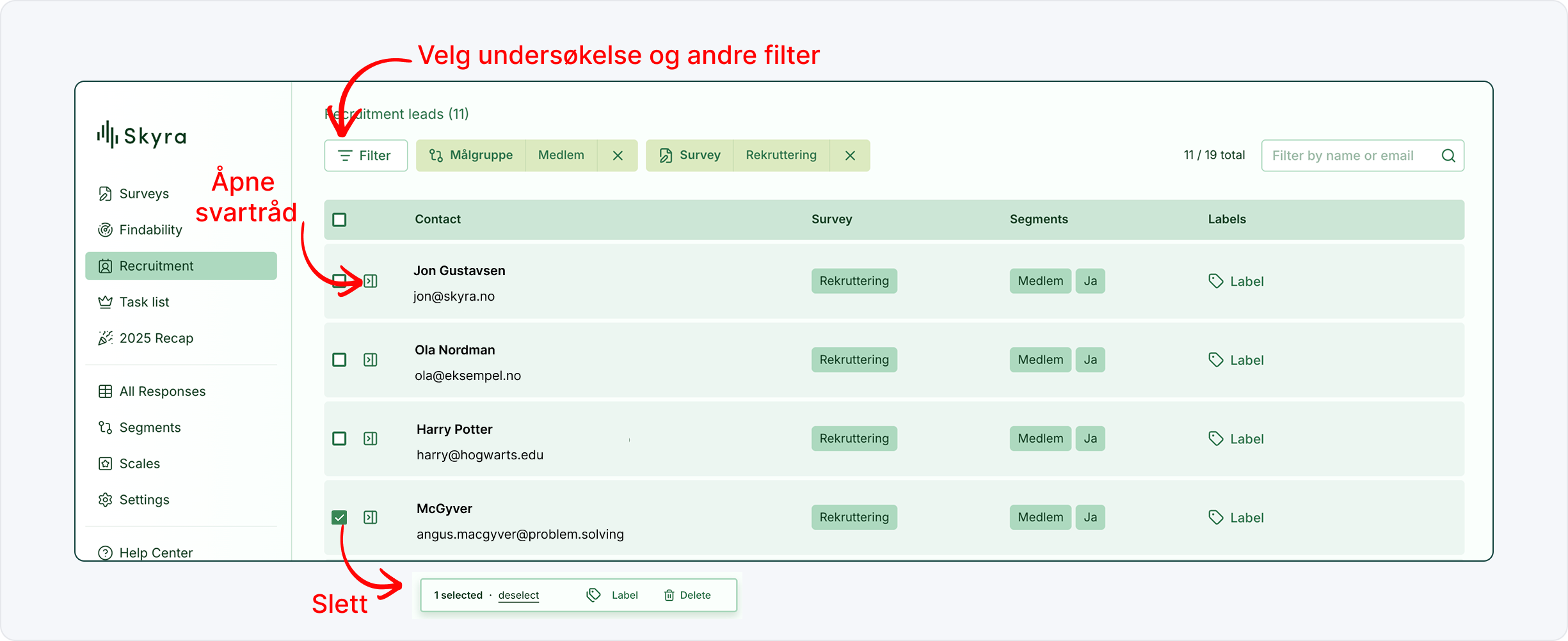This screenshot has width=1568, height=641.
Task: Uncheck the McGyver row checkbox
Action: [x=339, y=517]
